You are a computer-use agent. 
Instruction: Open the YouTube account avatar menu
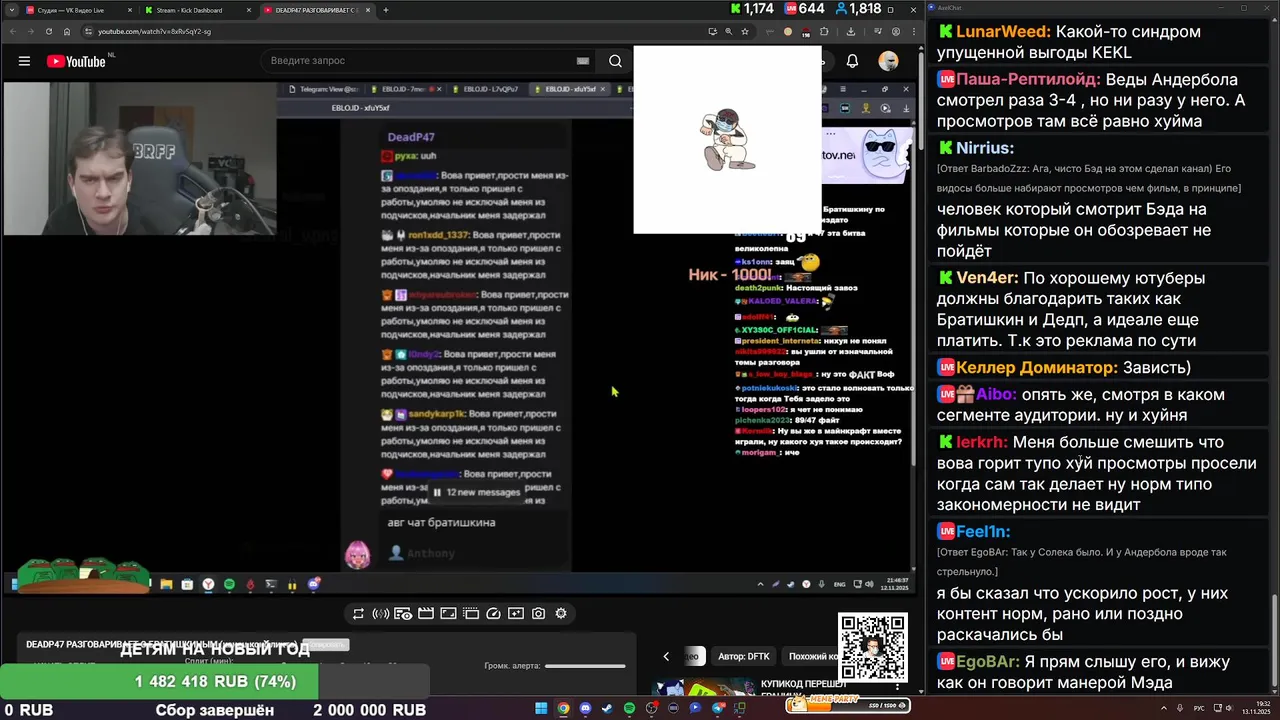888,61
